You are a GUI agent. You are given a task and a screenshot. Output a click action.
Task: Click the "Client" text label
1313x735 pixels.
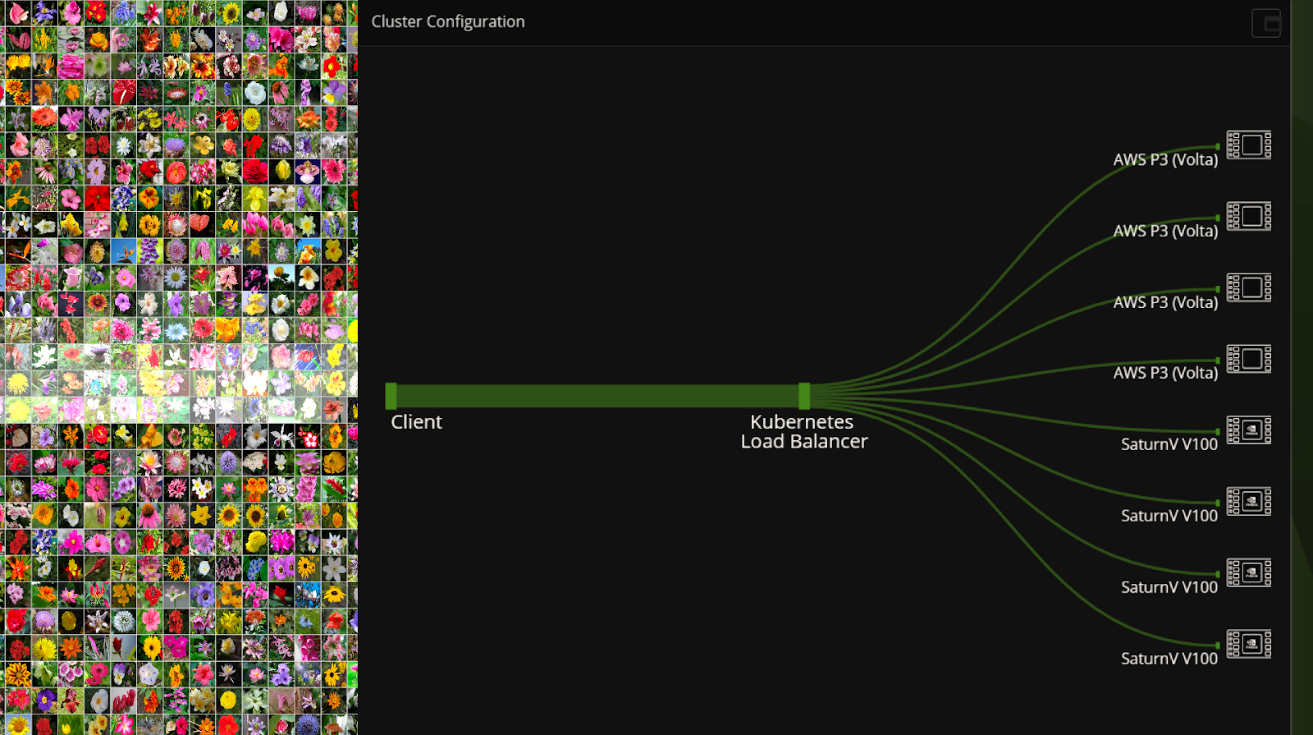click(416, 422)
